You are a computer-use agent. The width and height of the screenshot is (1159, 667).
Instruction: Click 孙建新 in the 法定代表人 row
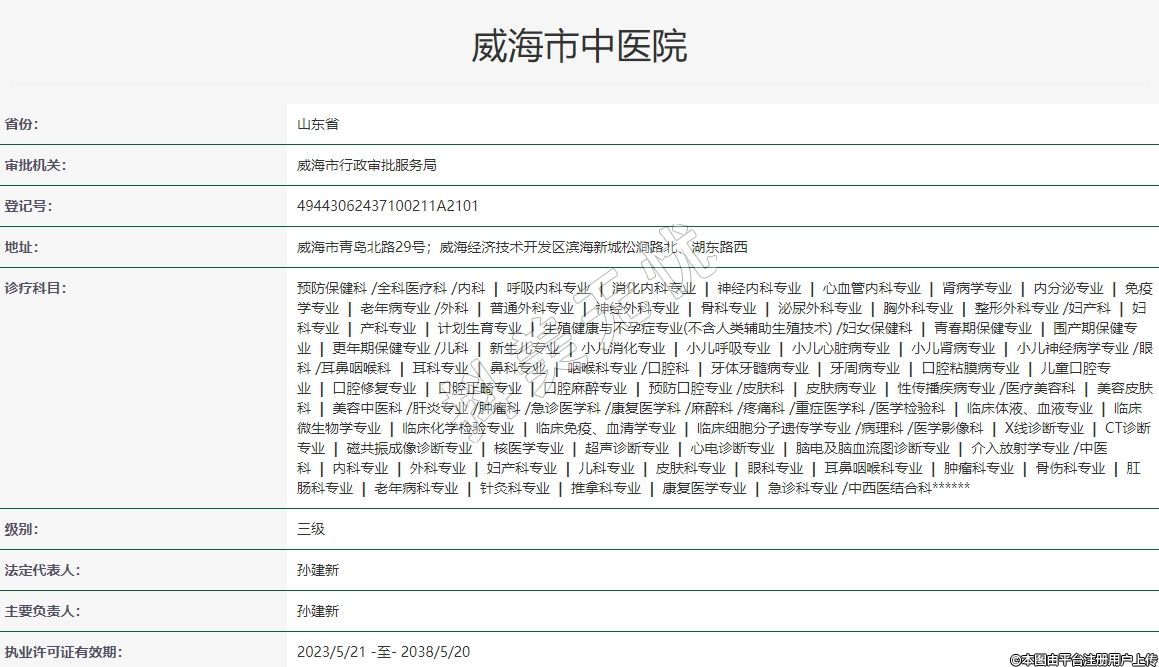318,570
